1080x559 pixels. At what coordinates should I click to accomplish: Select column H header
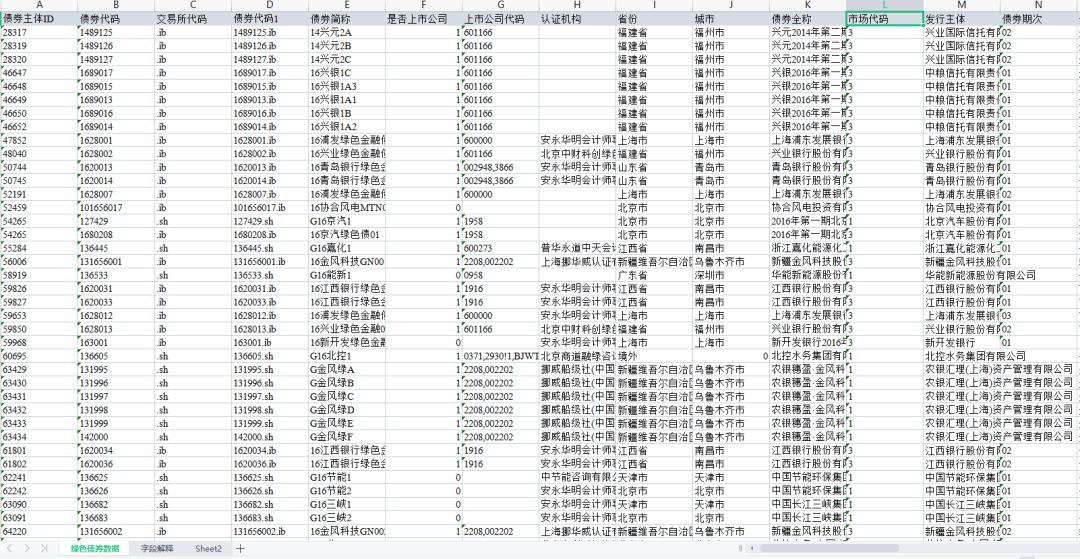point(577,6)
